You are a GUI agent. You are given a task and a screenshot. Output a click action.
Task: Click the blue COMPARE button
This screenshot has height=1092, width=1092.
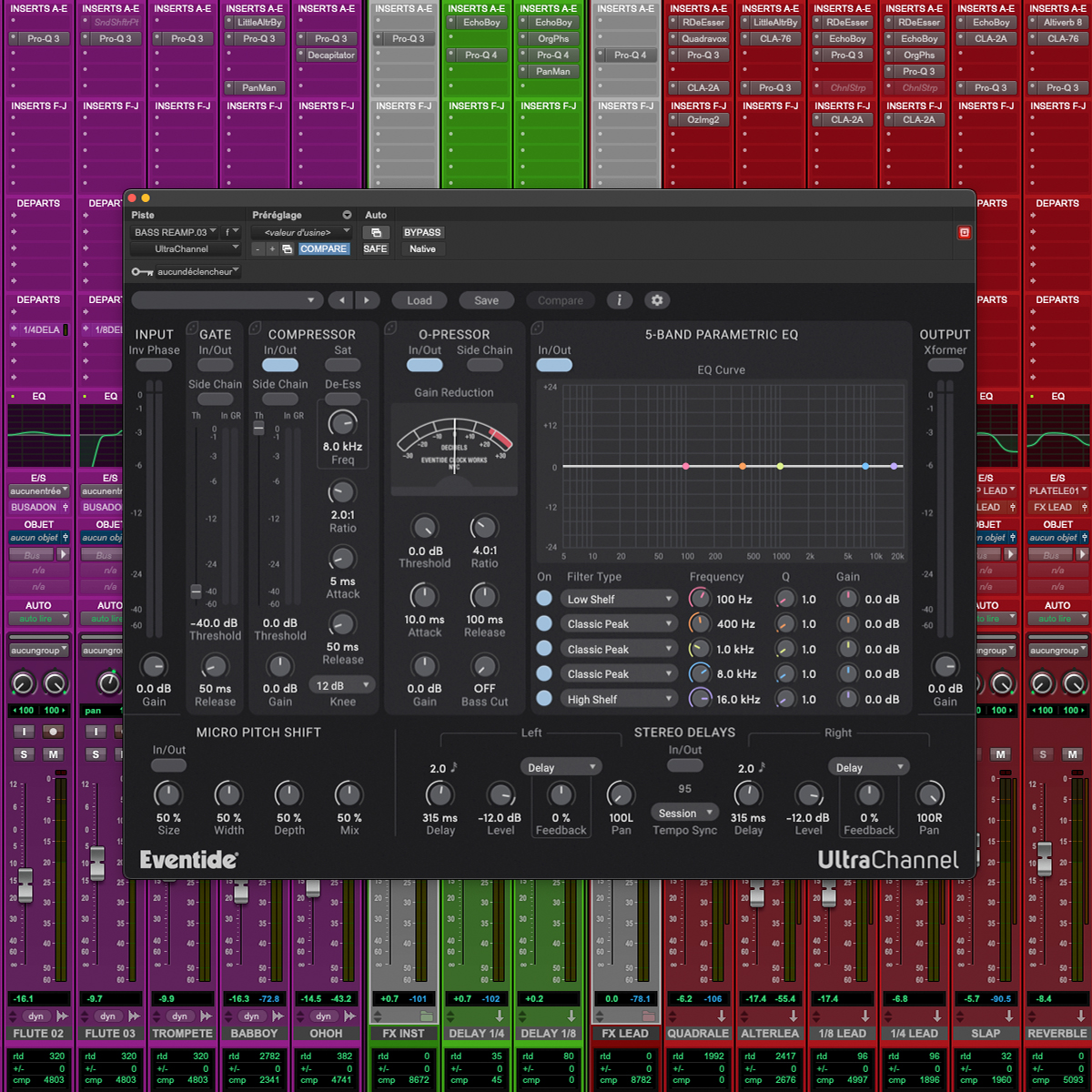[323, 249]
